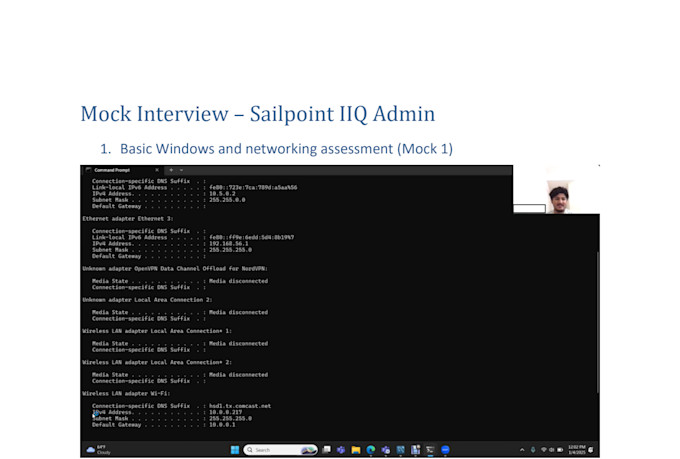Click the fe80::ff9e link-local IPv6 address
The width and height of the screenshot is (680, 459).
coord(252,237)
